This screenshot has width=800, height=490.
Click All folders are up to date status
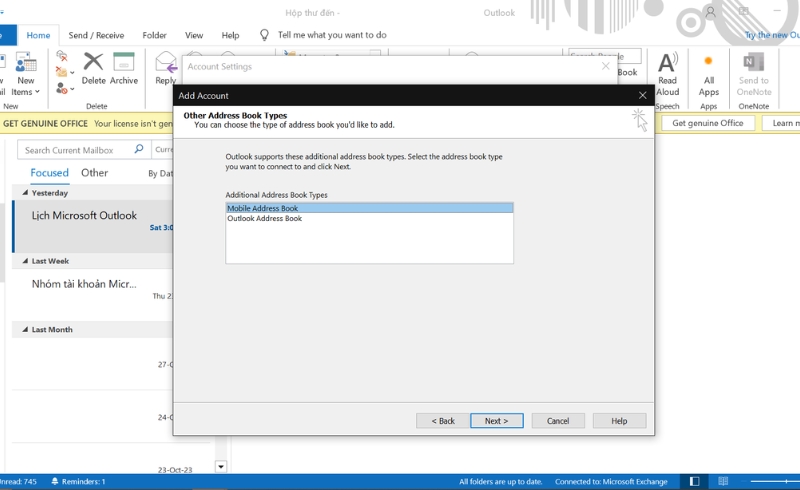(x=500, y=481)
